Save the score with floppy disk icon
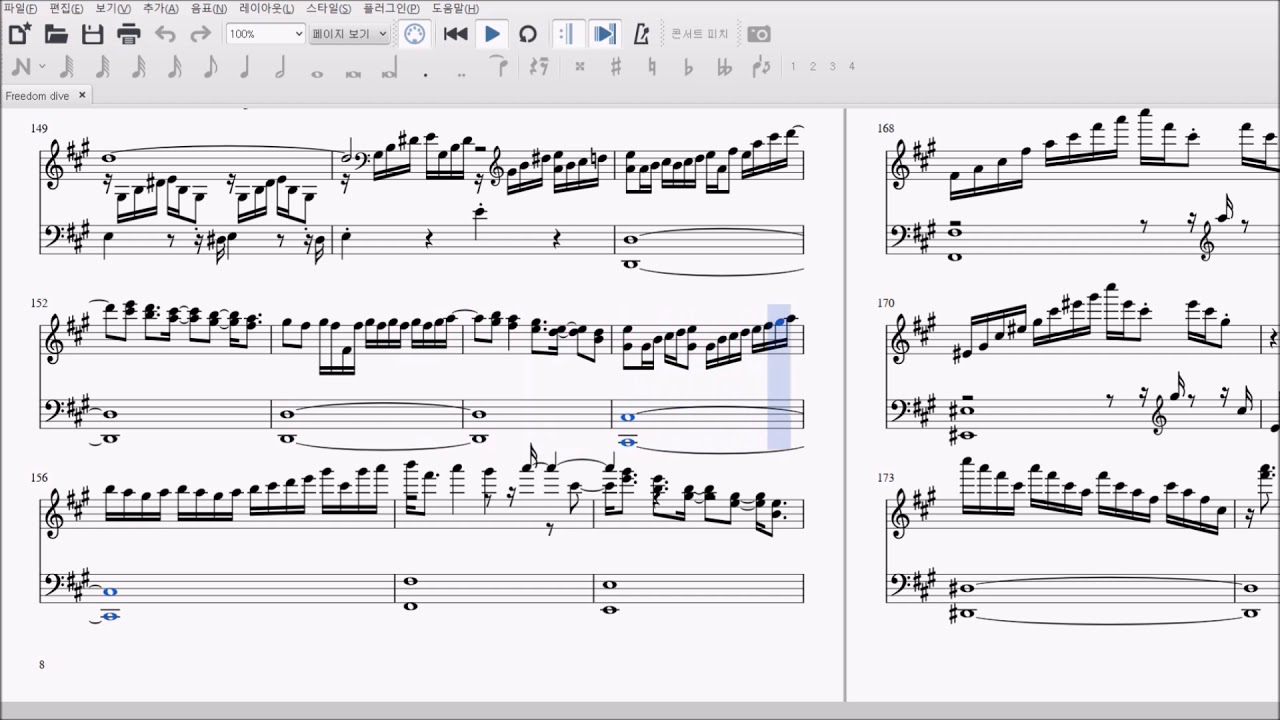This screenshot has height=720, width=1280. tap(92, 34)
